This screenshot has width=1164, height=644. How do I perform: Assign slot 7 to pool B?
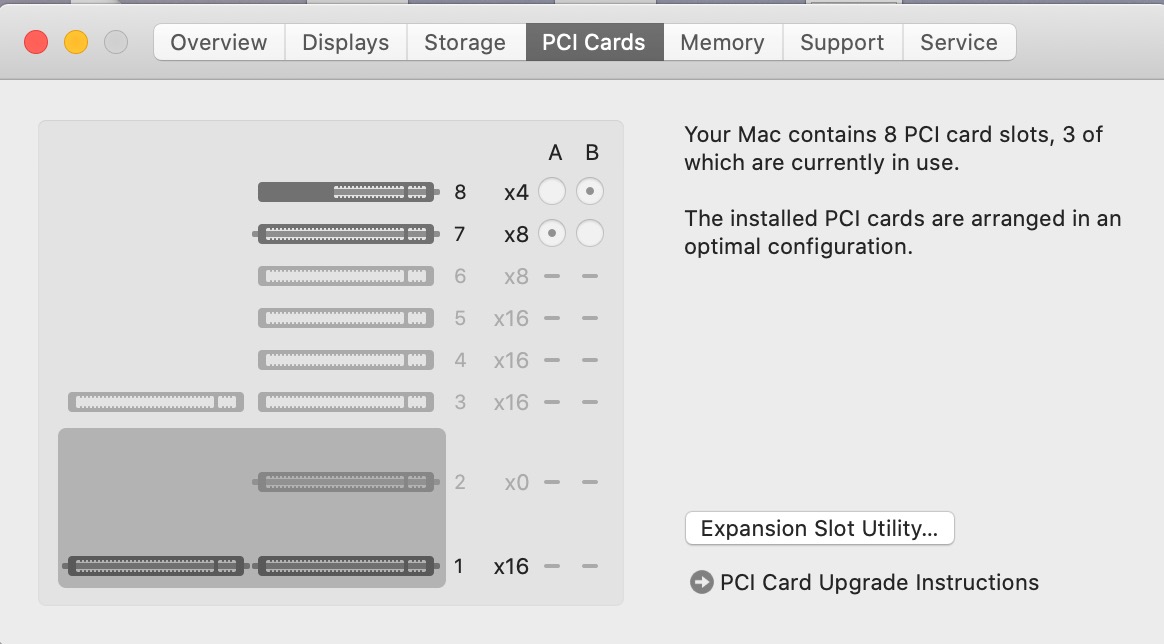(x=590, y=234)
